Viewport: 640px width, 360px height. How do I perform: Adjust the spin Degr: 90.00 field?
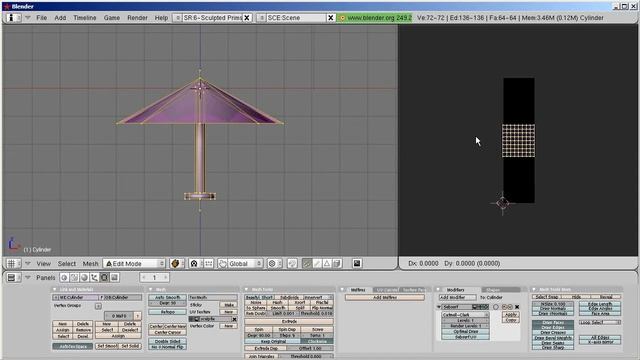click(258, 335)
